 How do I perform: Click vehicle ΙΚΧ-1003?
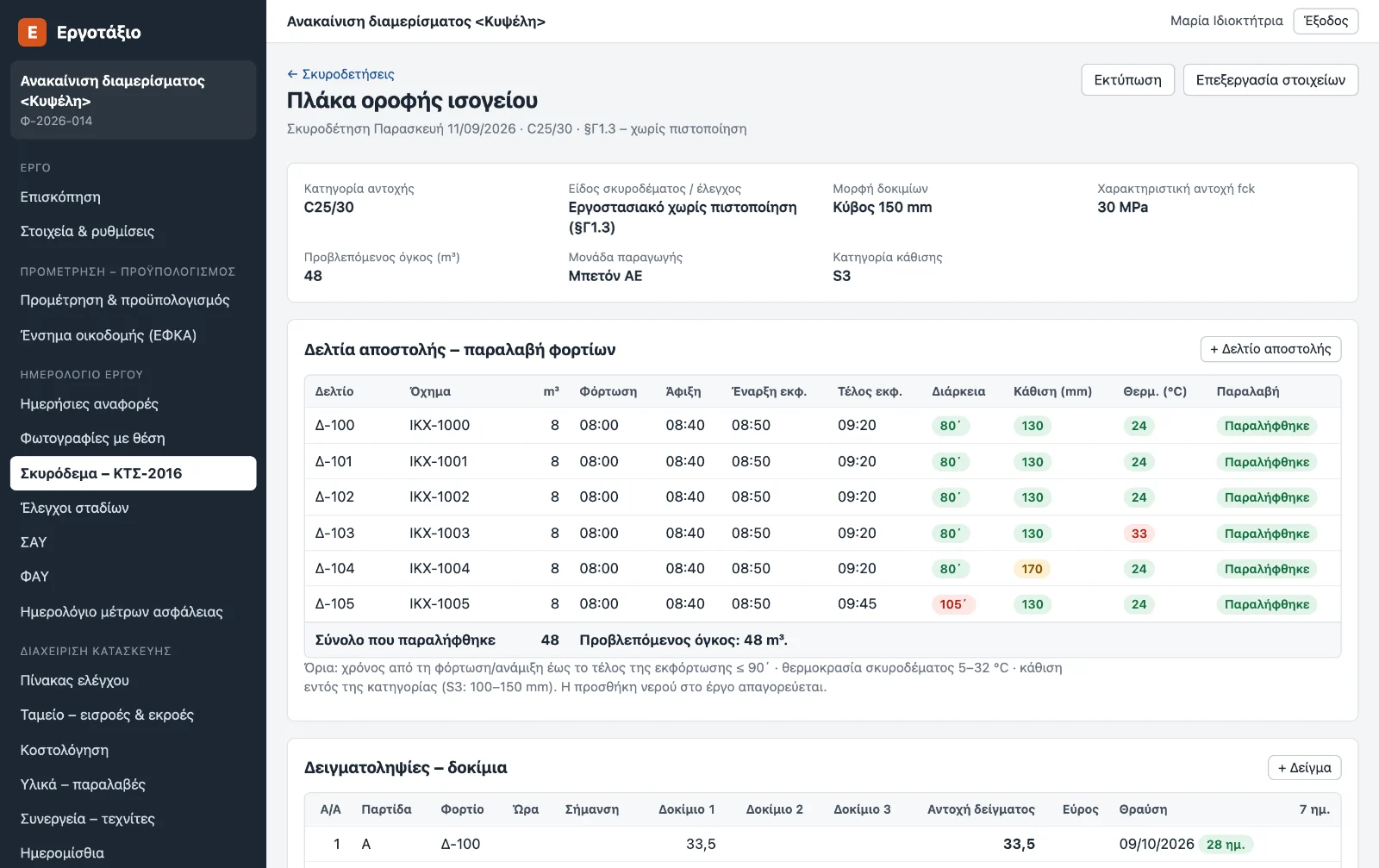tap(440, 534)
